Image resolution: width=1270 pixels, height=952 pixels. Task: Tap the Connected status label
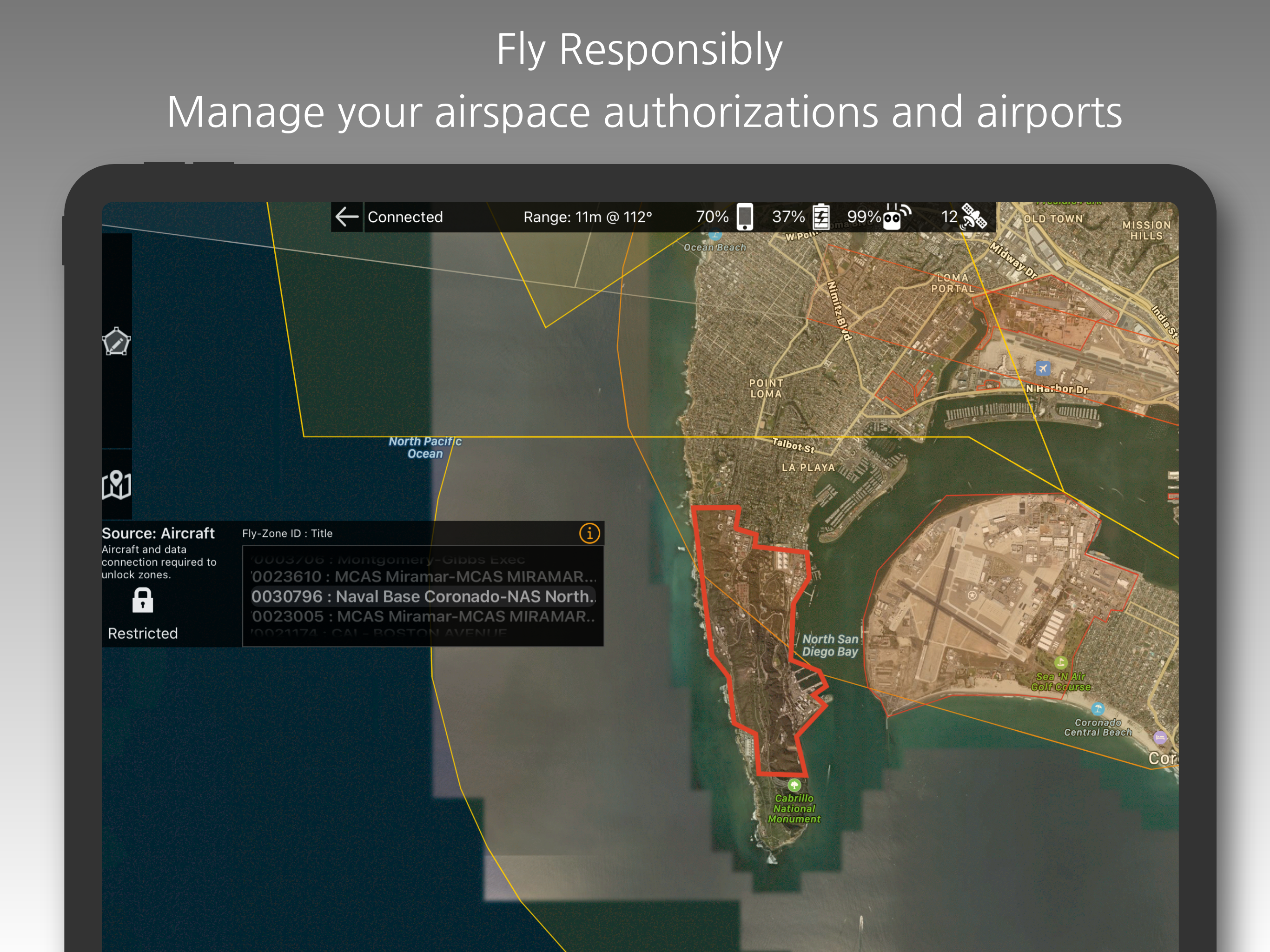pyautogui.click(x=405, y=217)
